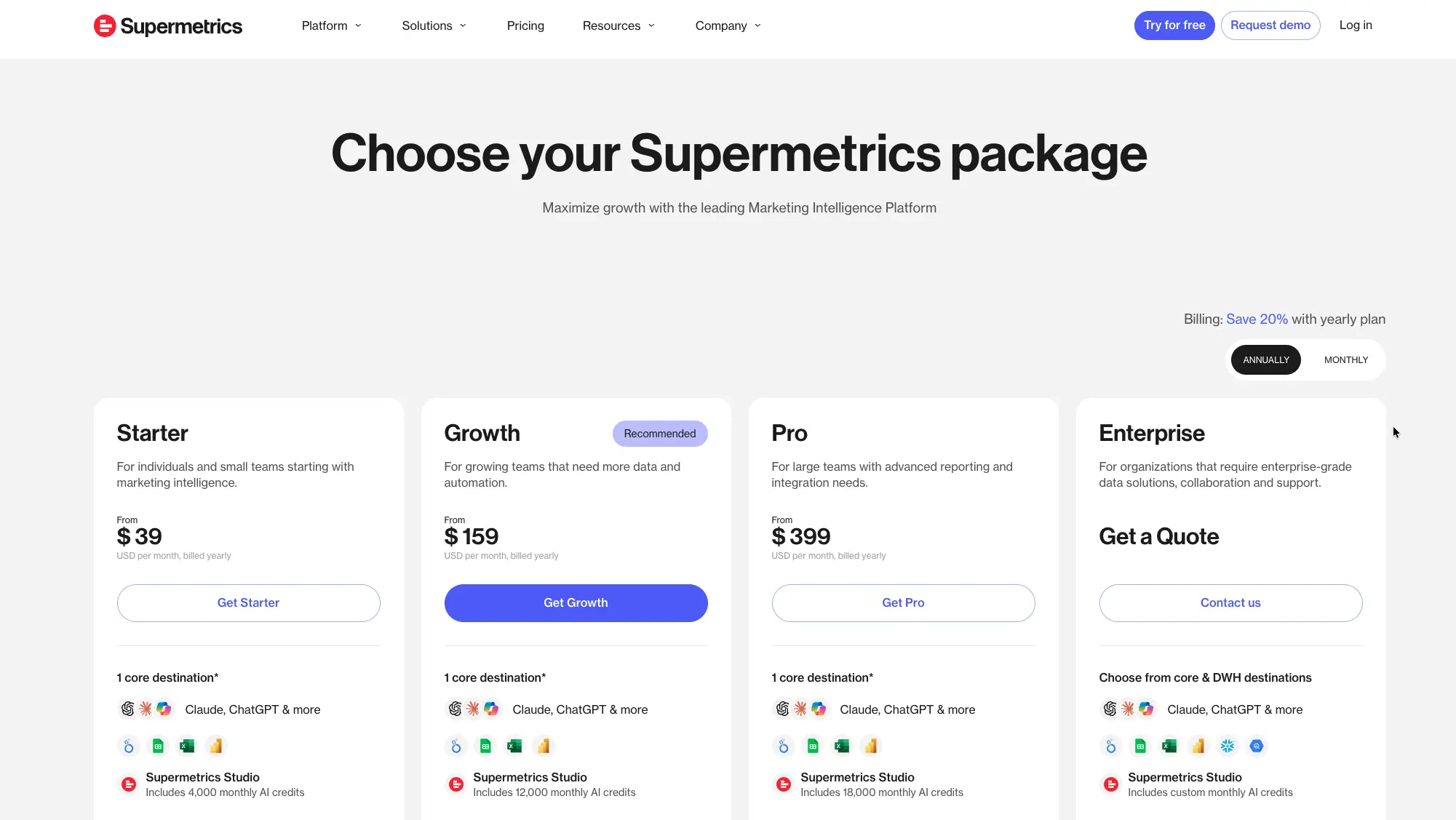Click the Log in link
Screen dimensions: 1456x820
click(x=1356, y=25)
